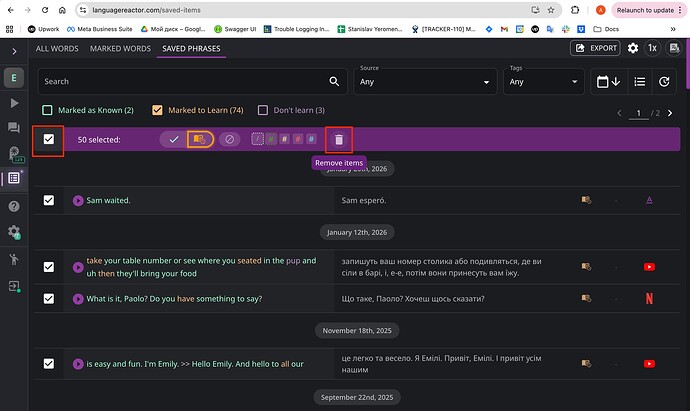The height and width of the screenshot is (411, 690).
Task: Uncheck the select-all checkbox
Action: coord(49,140)
